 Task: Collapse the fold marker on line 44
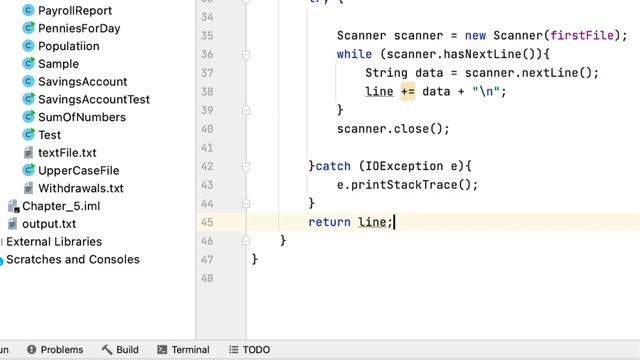point(246,203)
